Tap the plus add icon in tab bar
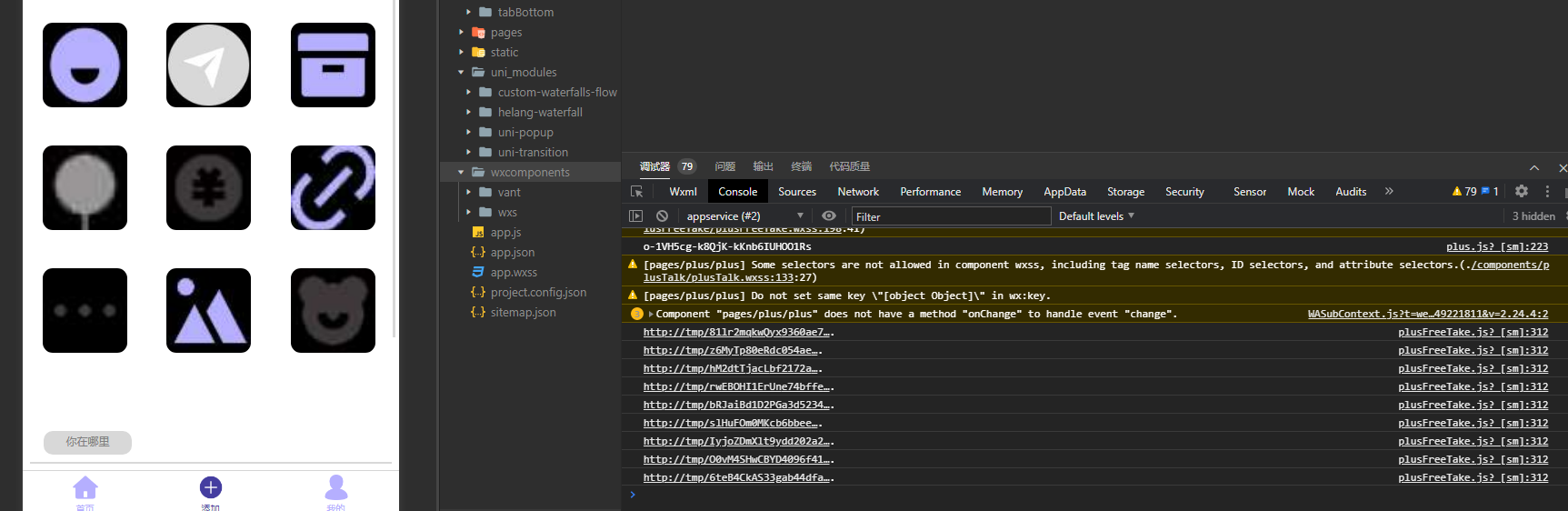1568x511 pixels. (x=211, y=487)
